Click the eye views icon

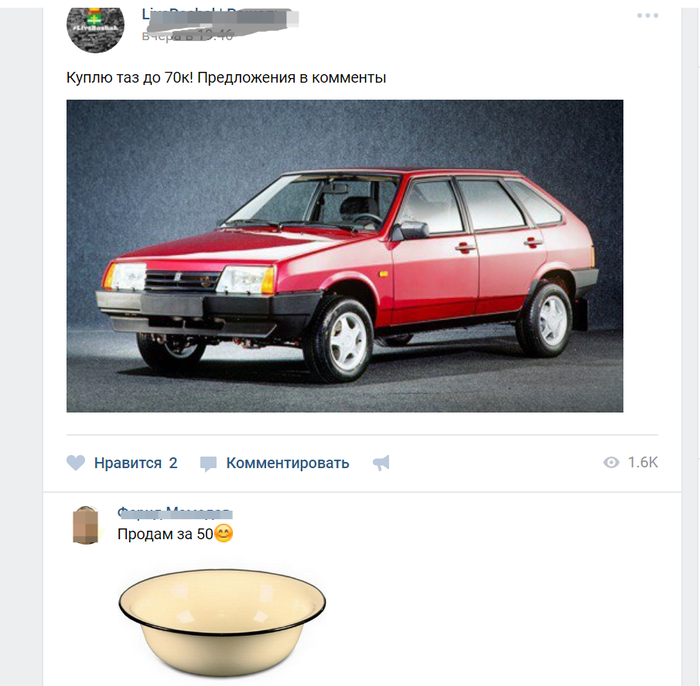coord(611,462)
